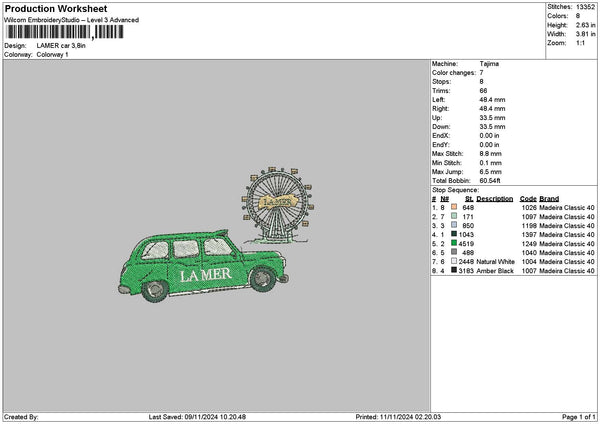This screenshot has width=600, height=424.
Task: Click the Amber Black description text
Action: tap(495, 271)
